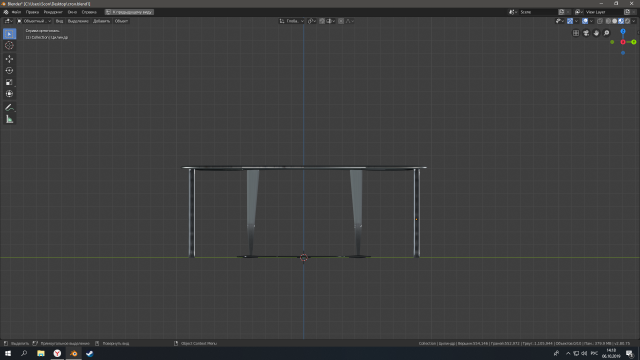Click new scene button beside Scene field
Screen dimensions: 640x360
(x=562, y=12)
